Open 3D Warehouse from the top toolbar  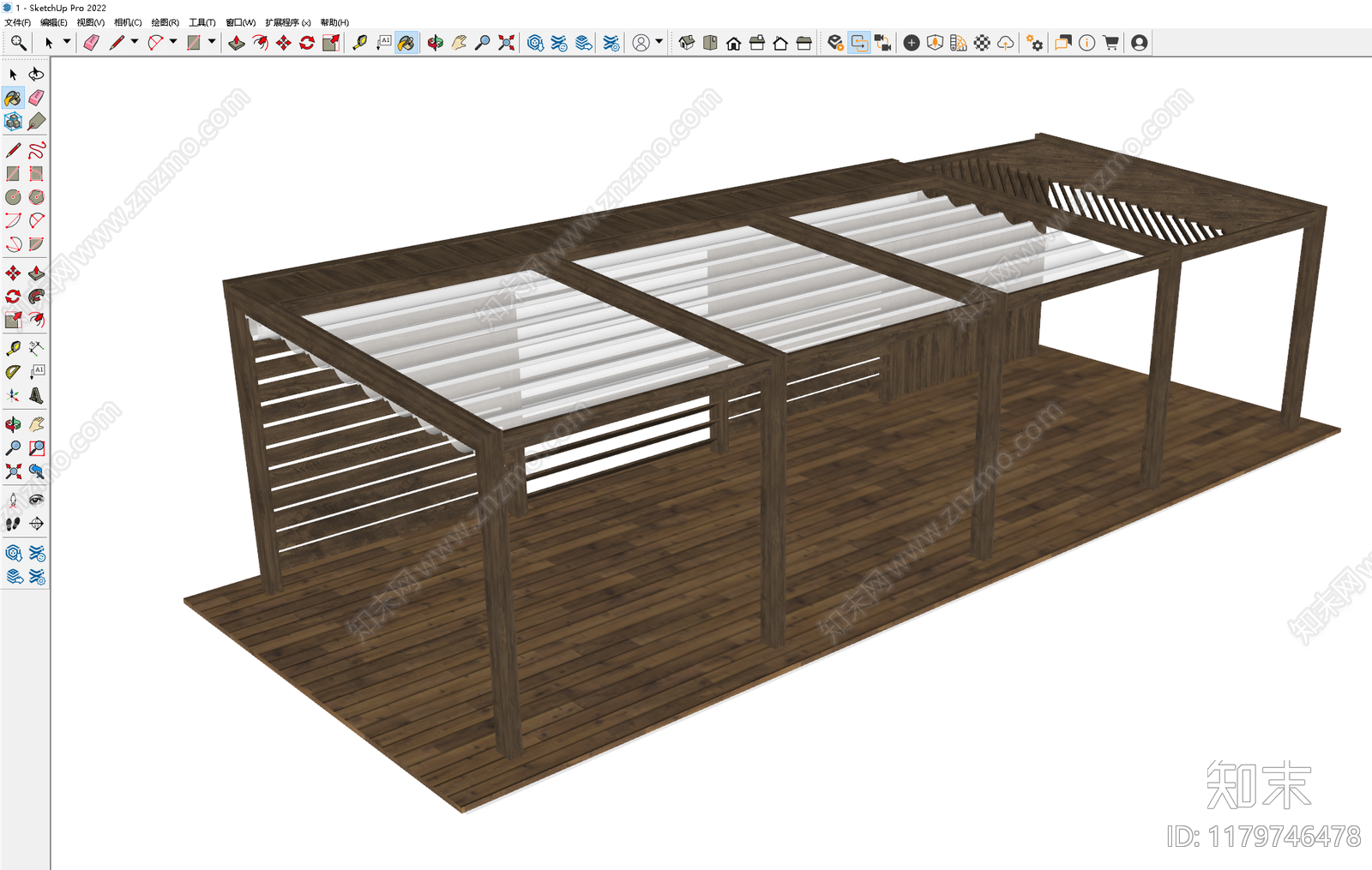[535, 43]
